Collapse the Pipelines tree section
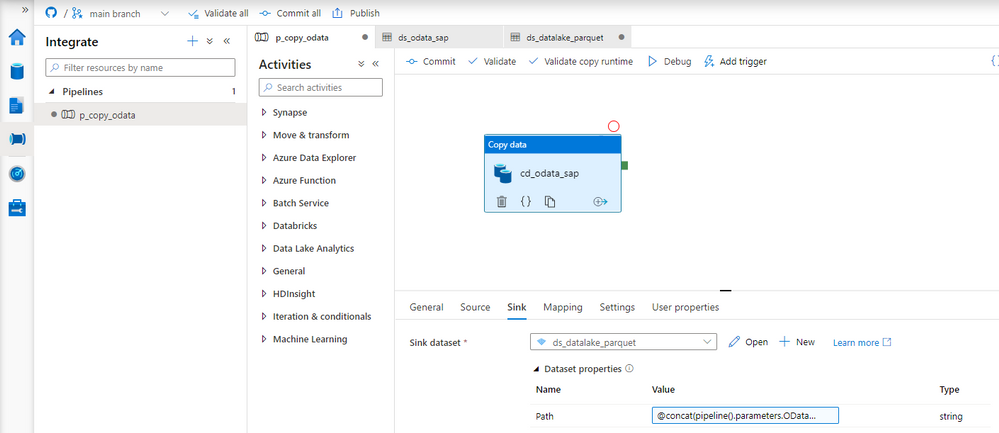The image size is (999, 433). click(x=52, y=92)
